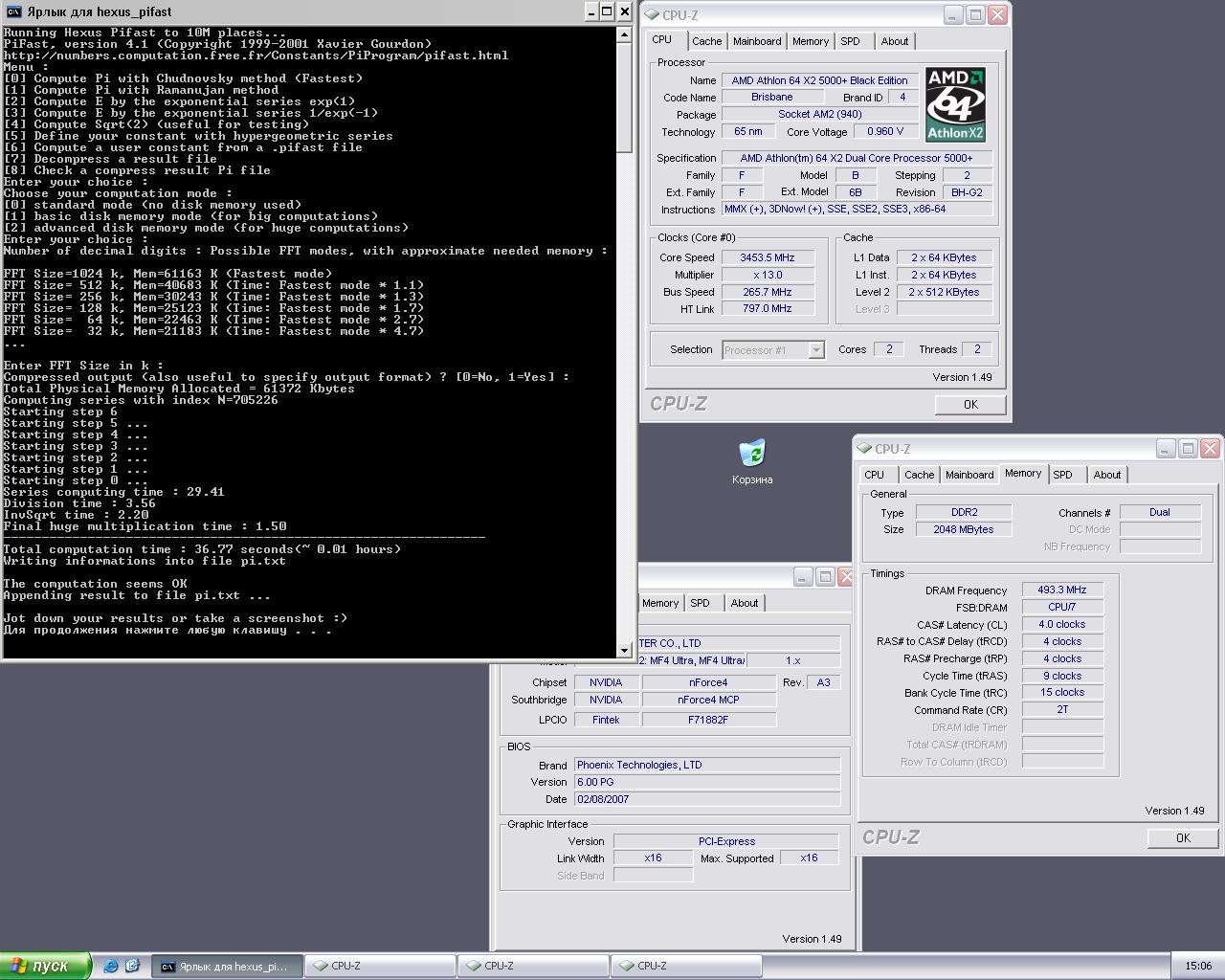The height and width of the screenshot is (980, 1225).
Task: Close the top CPU-Z window
Action: 997,14
